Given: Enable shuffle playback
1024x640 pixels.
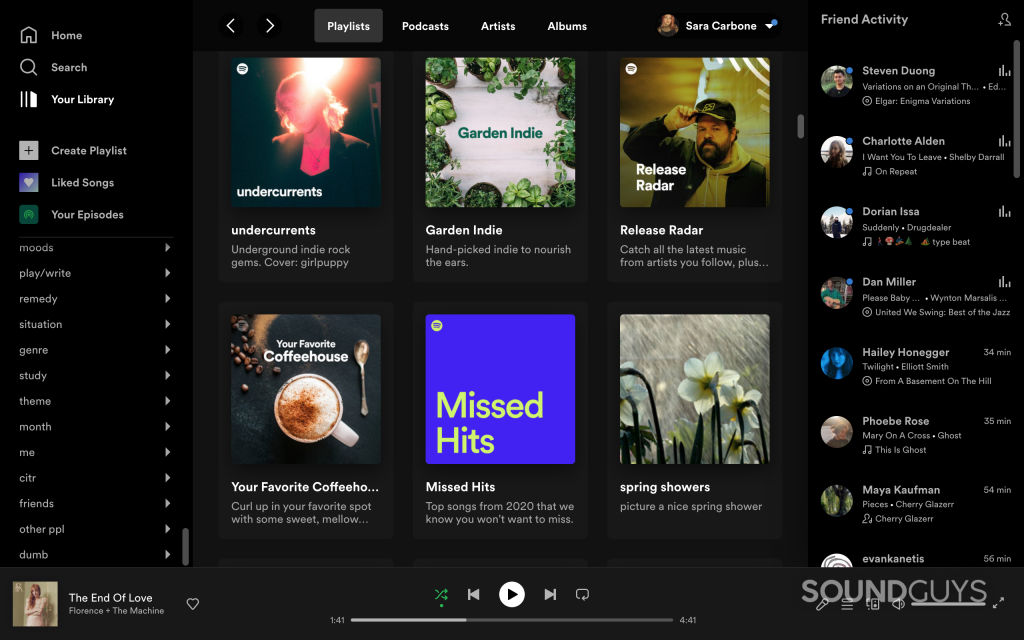Looking at the screenshot, I should [x=441, y=594].
